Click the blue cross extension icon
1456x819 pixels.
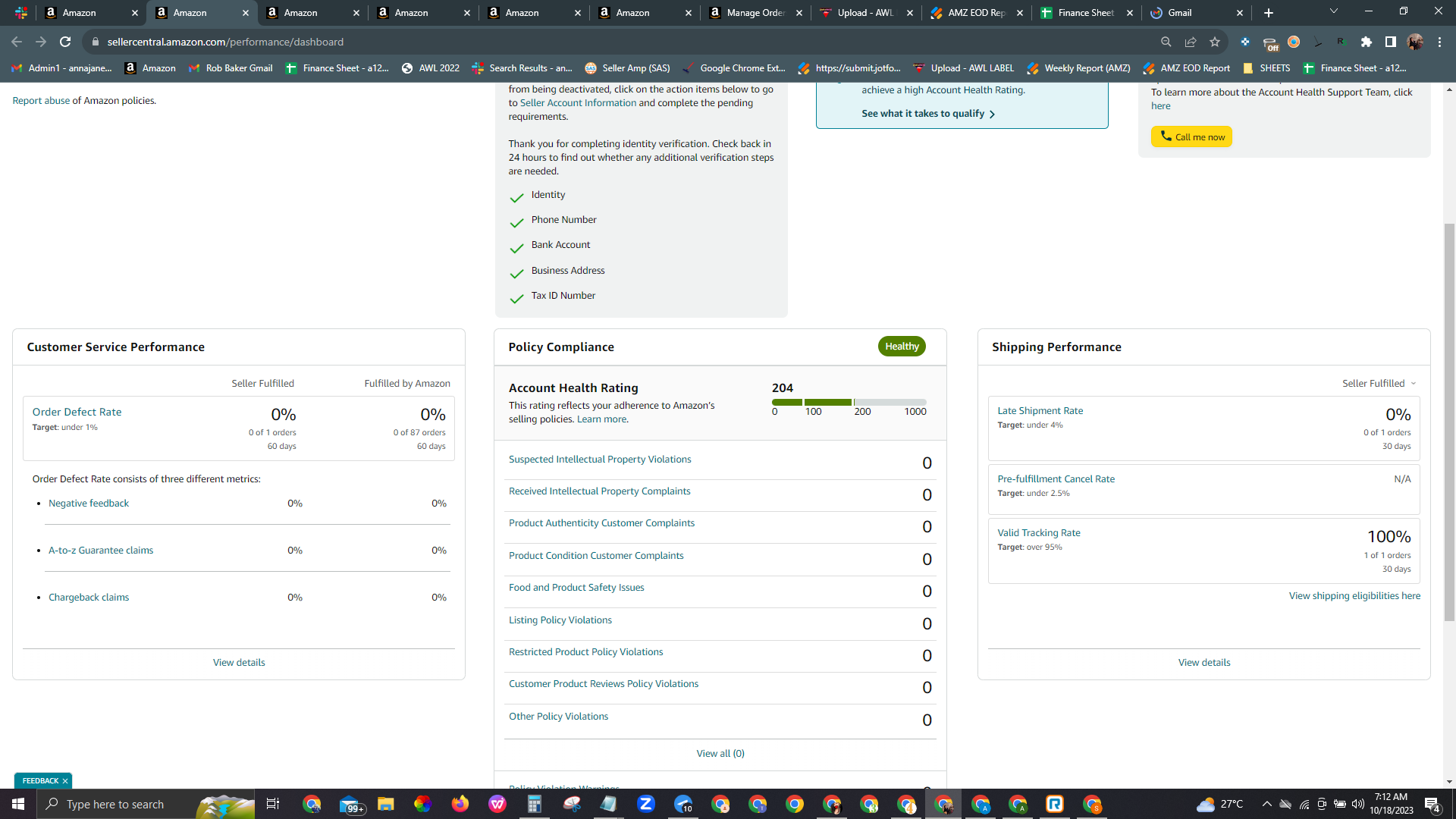1245,42
